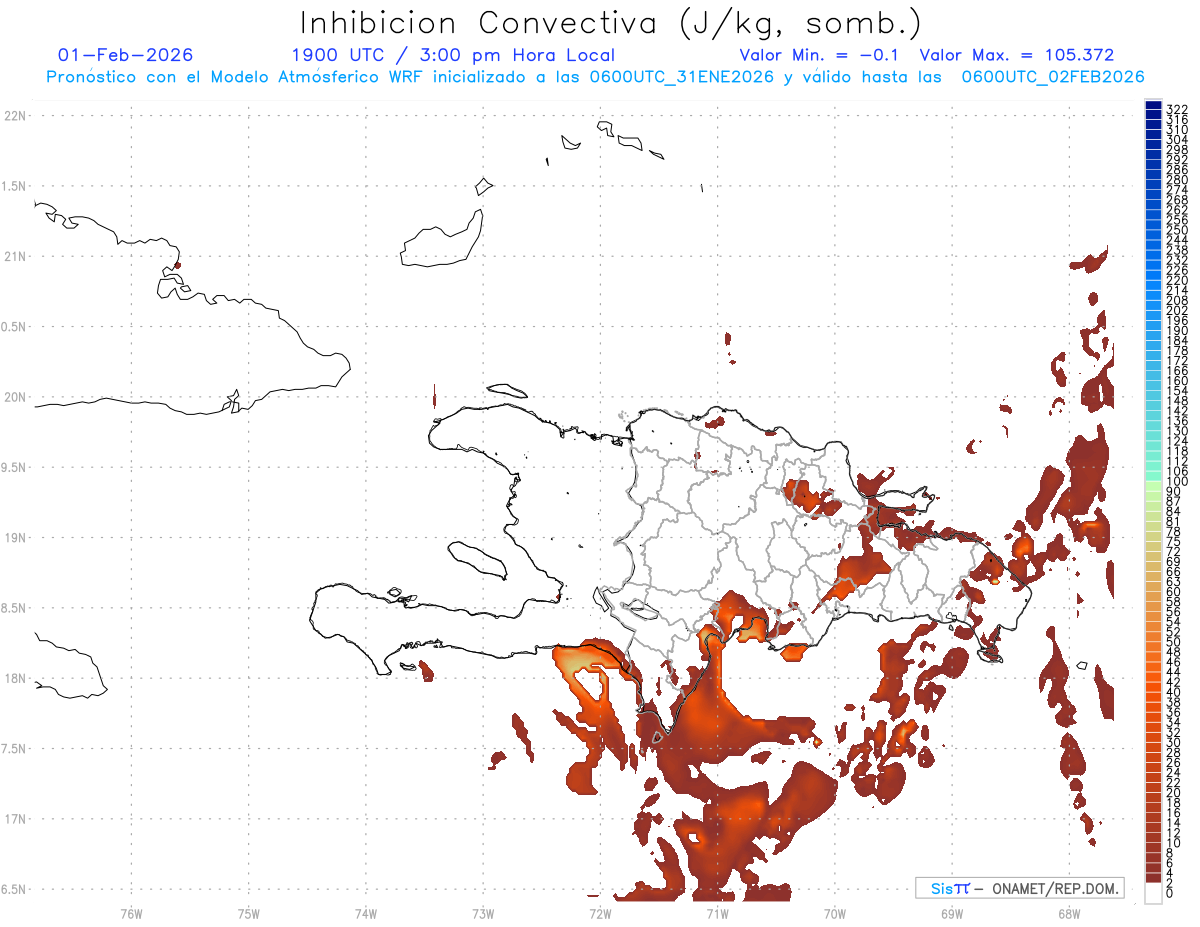This screenshot has height=927, width=1200.
Task: Click the '8.5N' latitude label
Action: (x=15, y=608)
